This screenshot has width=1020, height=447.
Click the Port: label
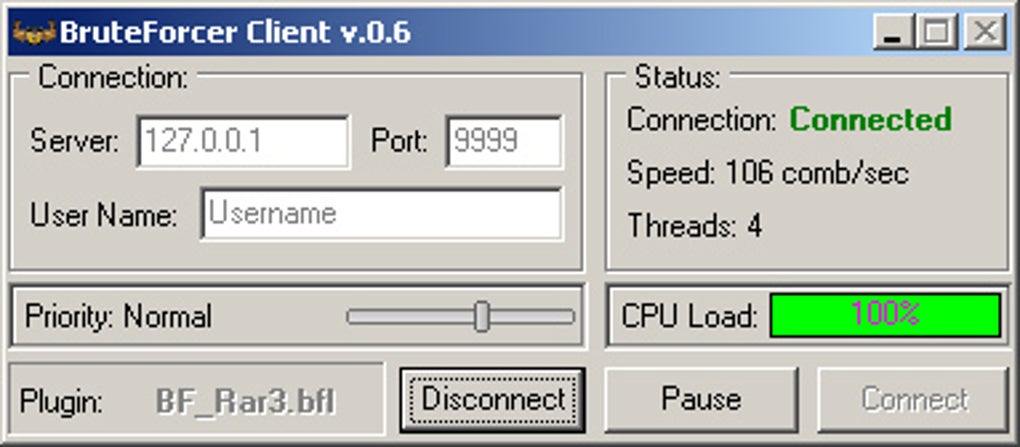click(x=399, y=141)
